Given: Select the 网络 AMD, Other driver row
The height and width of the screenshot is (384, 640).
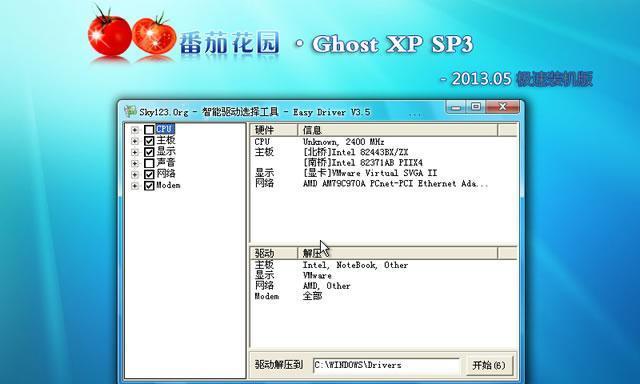Looking at the screenshot, I should [x=383, y=286].
